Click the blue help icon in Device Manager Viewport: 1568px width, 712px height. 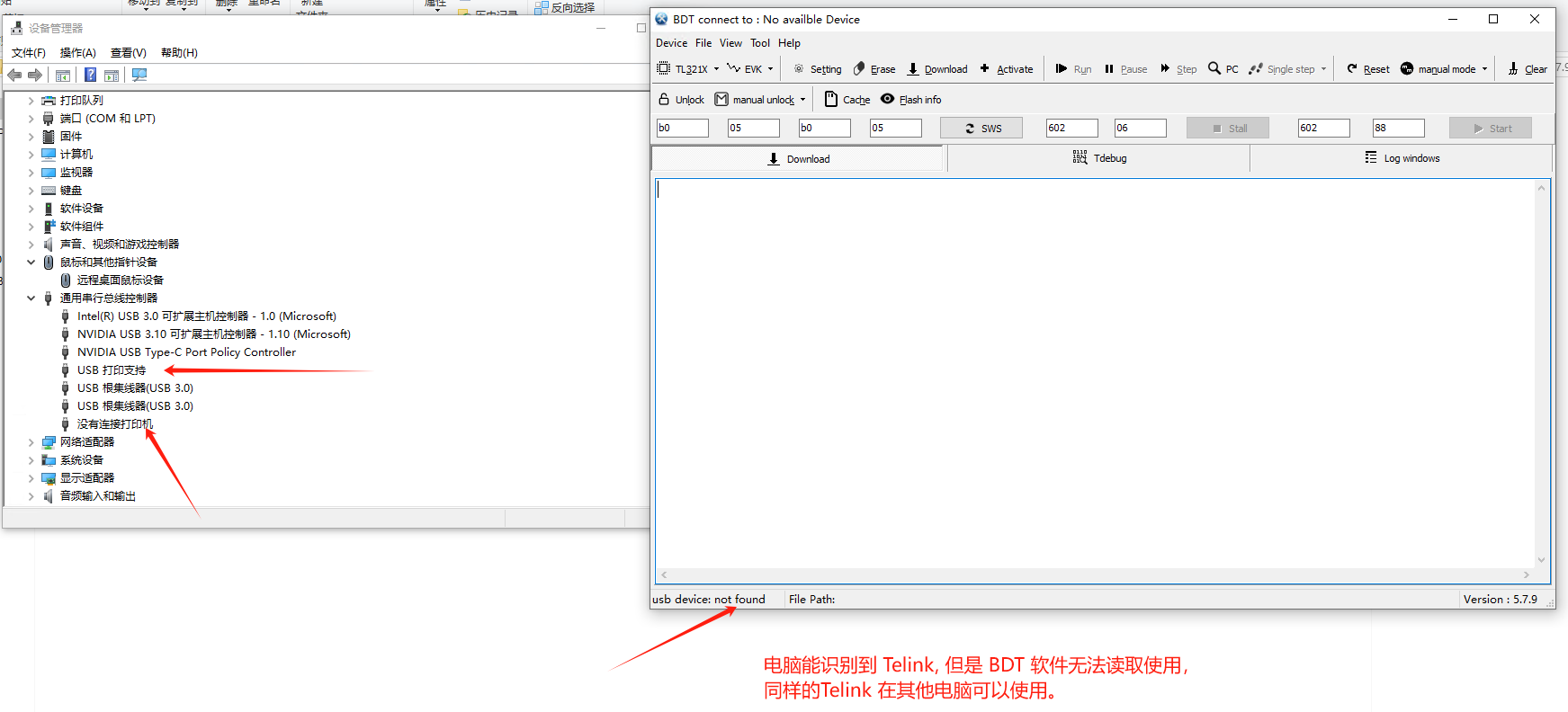pos(90,76)
